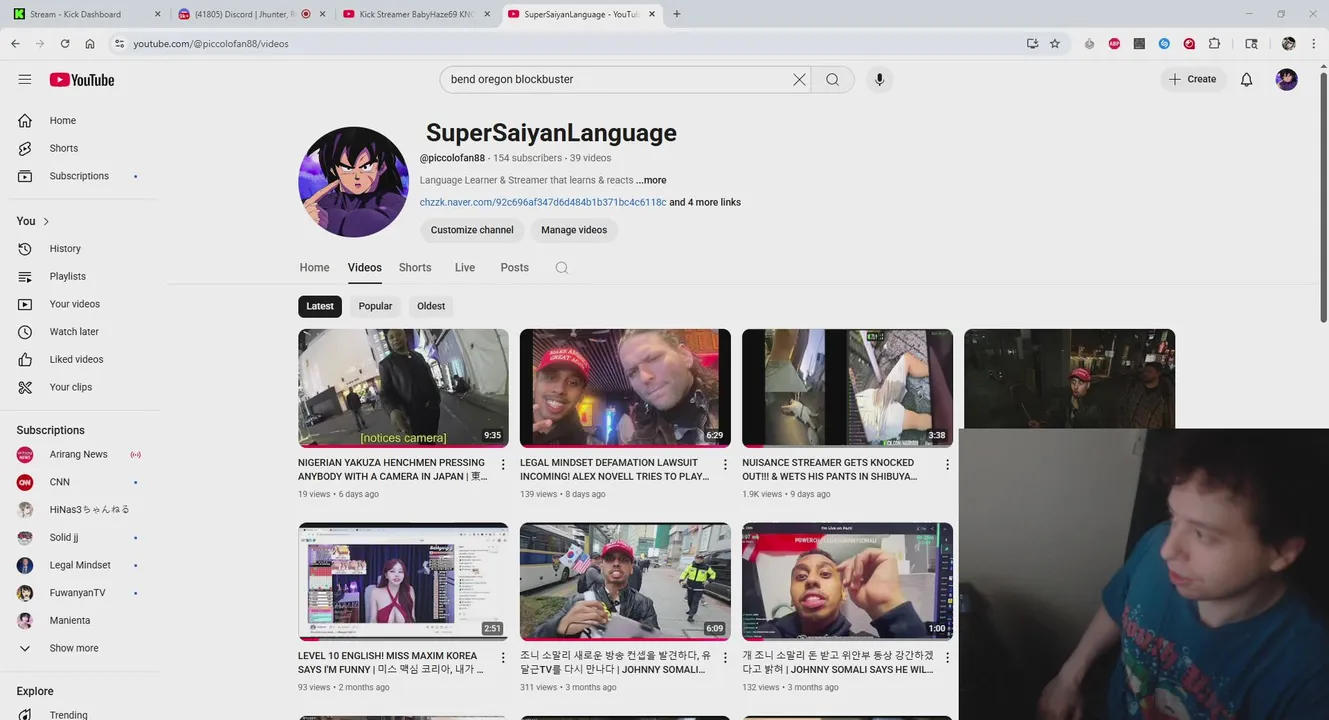Expand the You section chevron

[46, 221]
